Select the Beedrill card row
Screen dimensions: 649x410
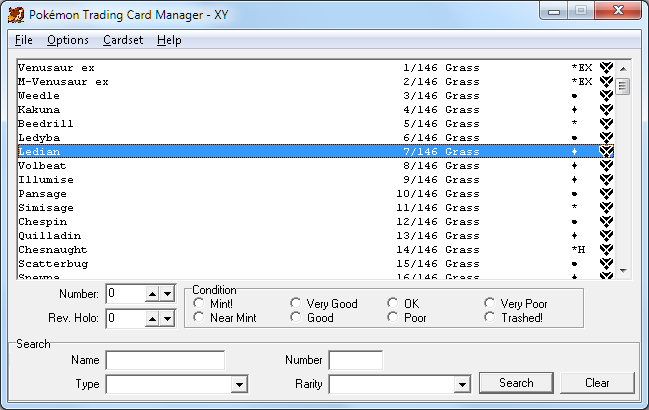(x=316, y=124)
